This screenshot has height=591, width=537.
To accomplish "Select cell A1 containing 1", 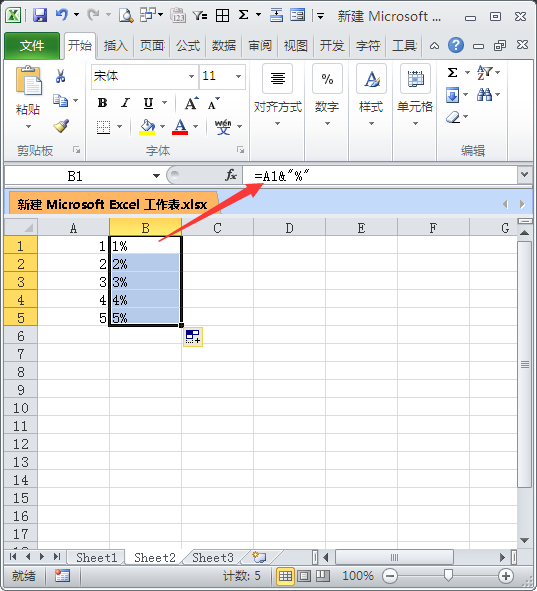I will (73, 246).
